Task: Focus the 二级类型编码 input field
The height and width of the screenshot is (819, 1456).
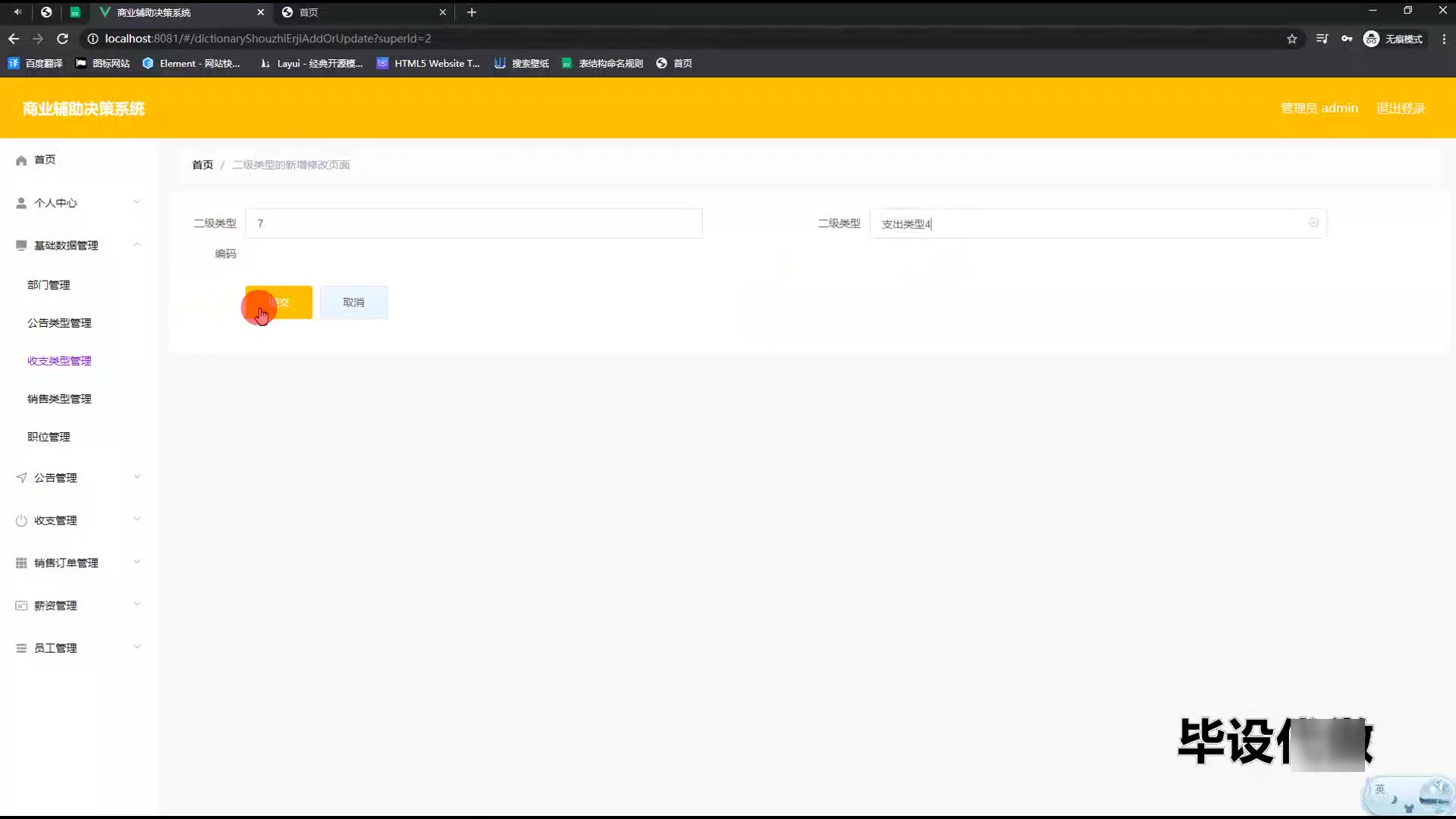Action: pyautogui.click(x=474, y=224)
